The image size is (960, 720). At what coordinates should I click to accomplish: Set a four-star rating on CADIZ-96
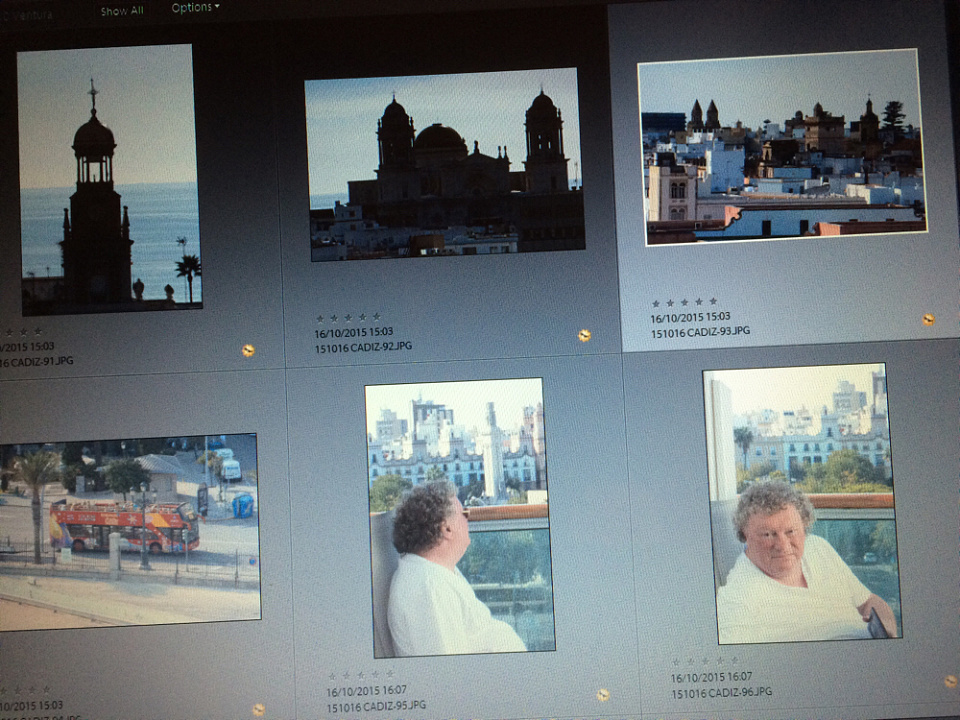point(720,661)
